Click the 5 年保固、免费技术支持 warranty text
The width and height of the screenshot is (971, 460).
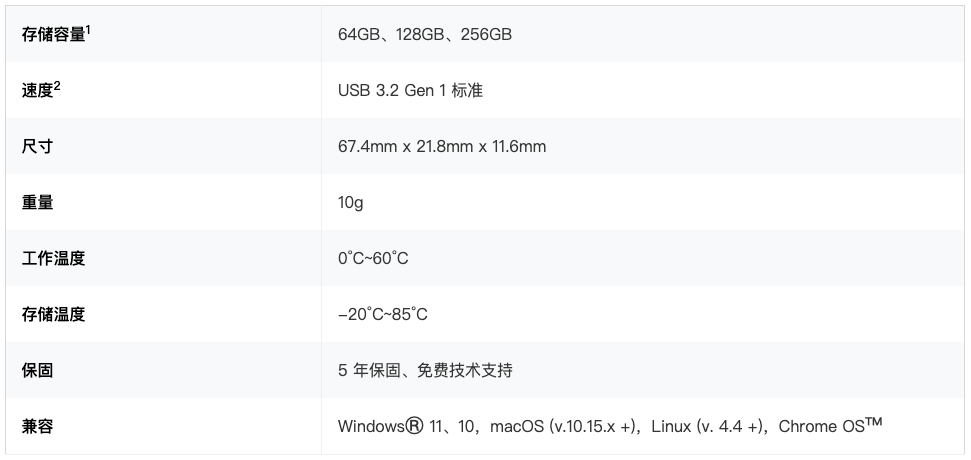(x=425, y=370)
